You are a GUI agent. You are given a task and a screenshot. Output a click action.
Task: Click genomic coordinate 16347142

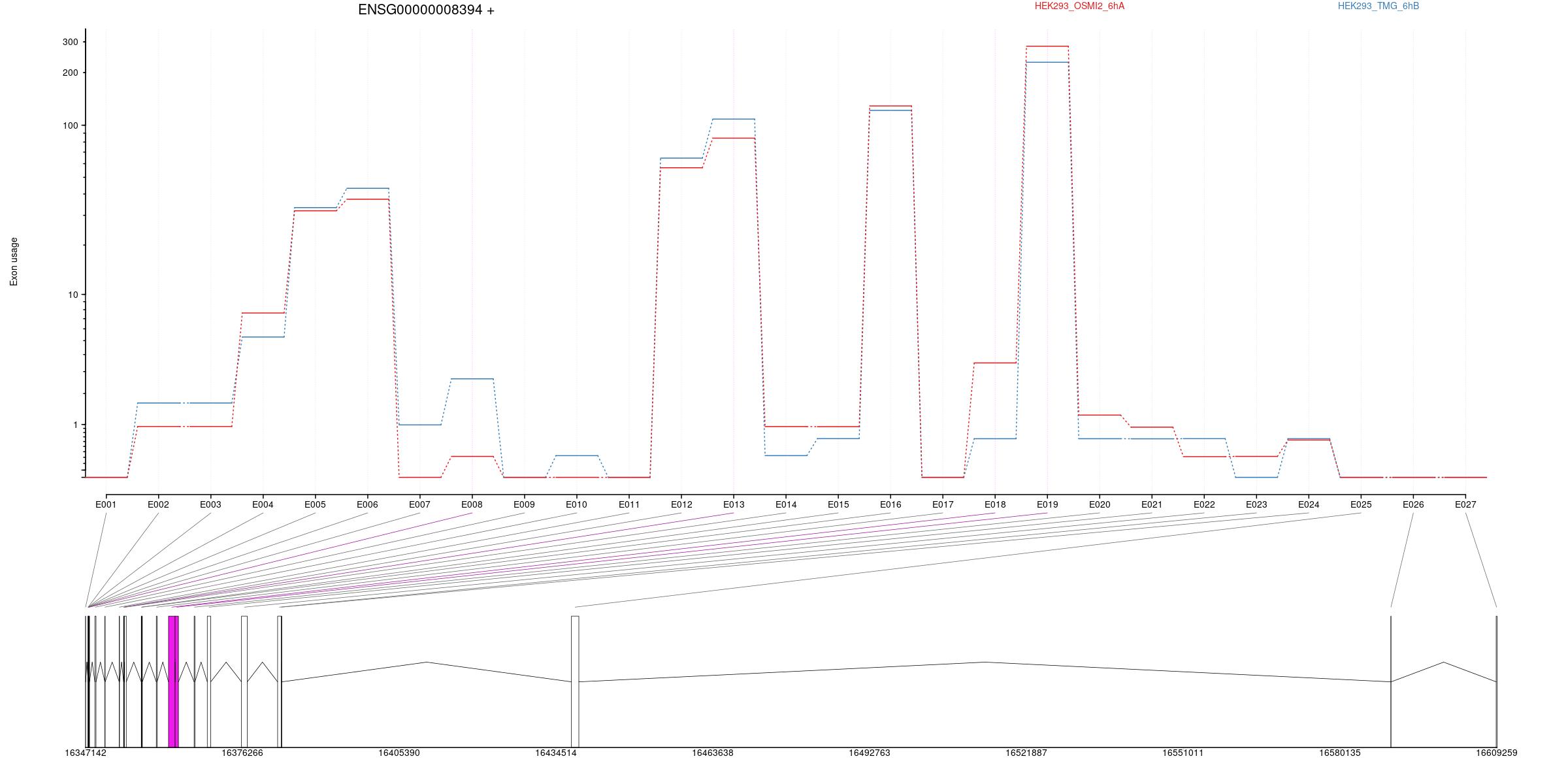[86, 753]
